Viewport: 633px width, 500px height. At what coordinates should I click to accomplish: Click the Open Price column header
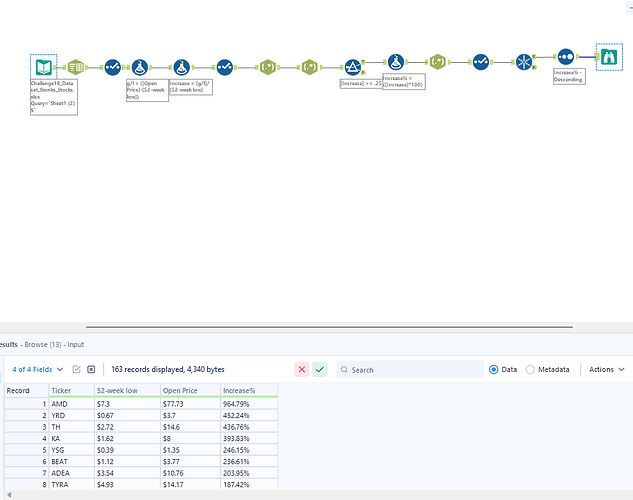tap(190, 391)
